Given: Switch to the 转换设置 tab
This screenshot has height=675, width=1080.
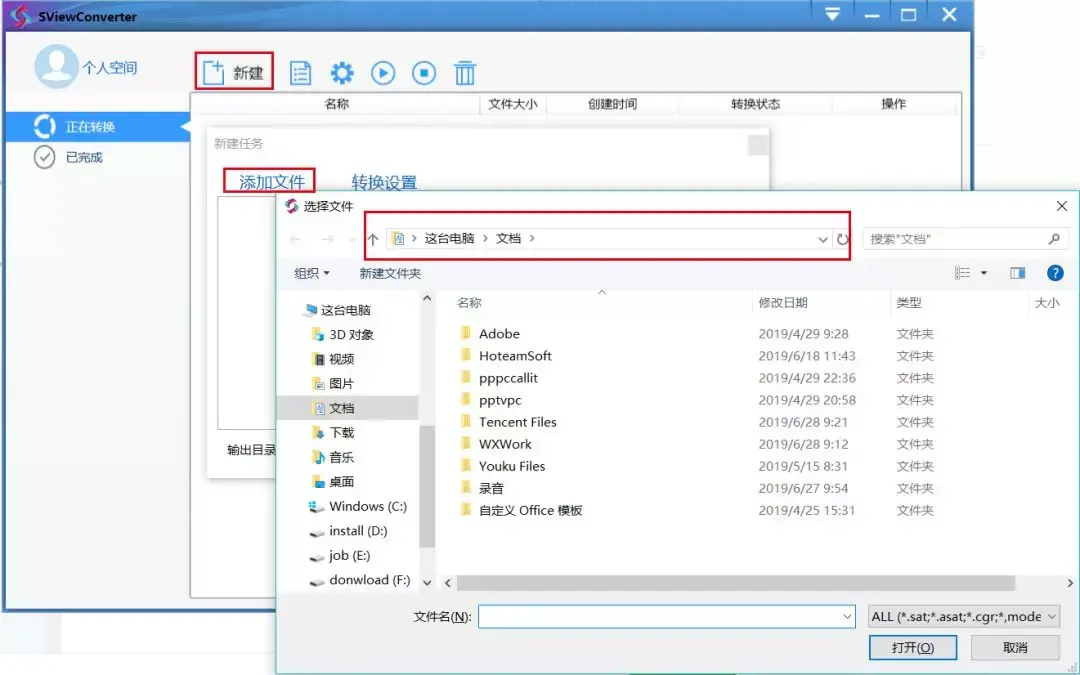Looking at the screenshot, I should coord(385,179).
